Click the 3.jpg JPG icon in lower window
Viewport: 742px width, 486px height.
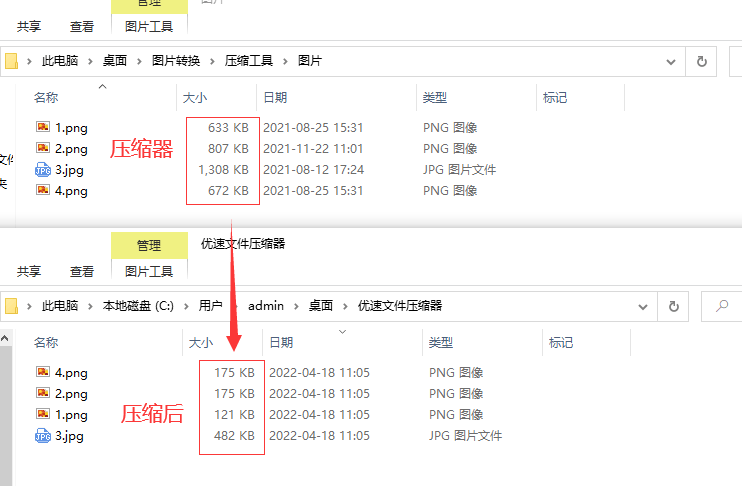click(x=43, y=435)
